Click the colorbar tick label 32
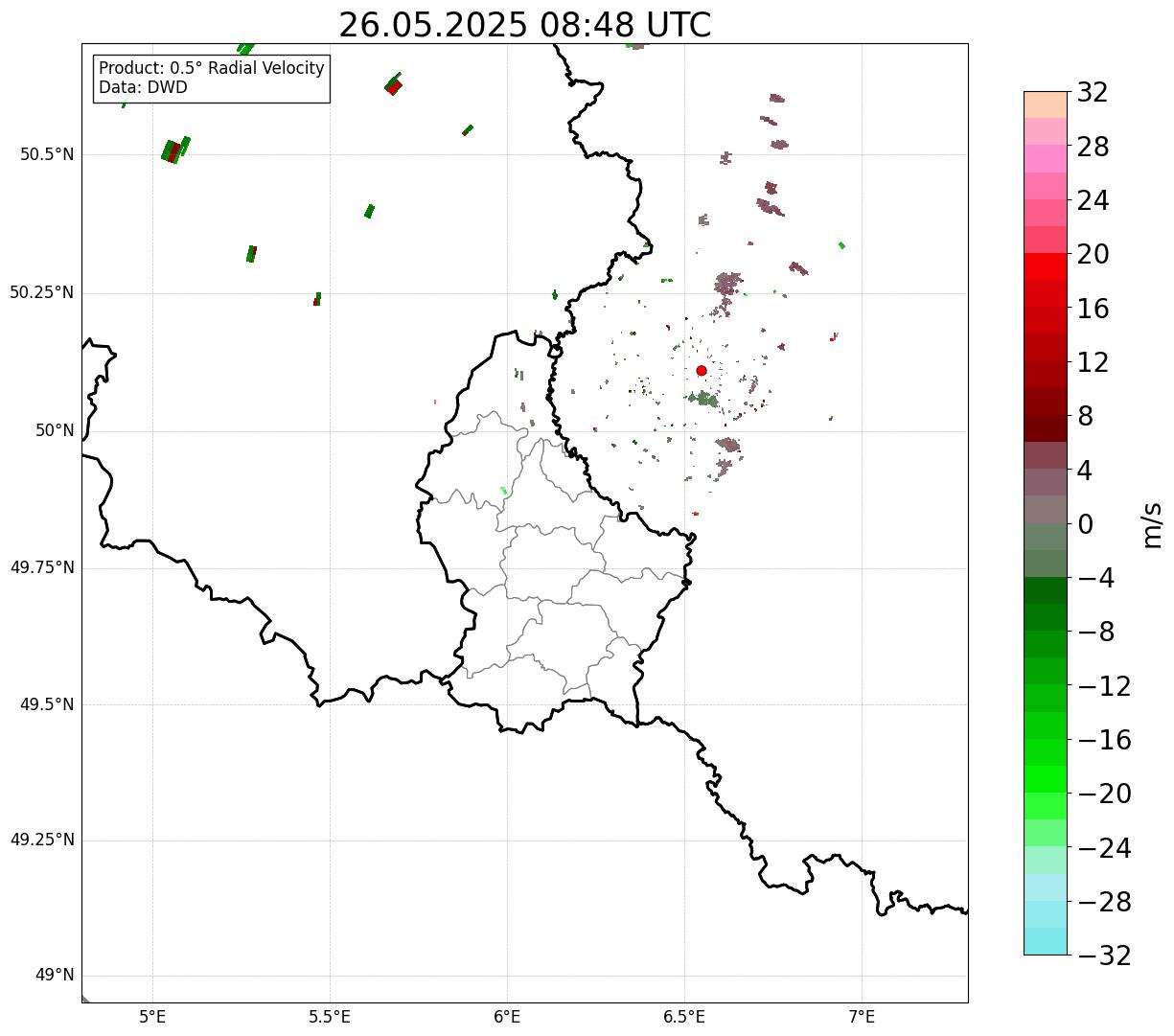Image resolution: width=1174 pixels, height=1036 pixels. [1093, 93]
